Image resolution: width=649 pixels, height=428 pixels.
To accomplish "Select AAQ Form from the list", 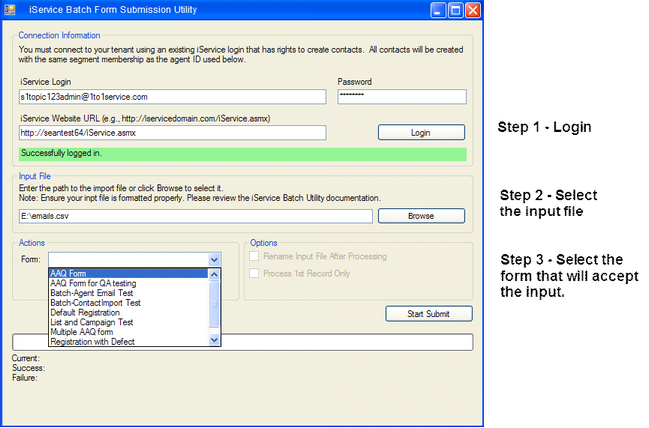I will coord(128,273).
